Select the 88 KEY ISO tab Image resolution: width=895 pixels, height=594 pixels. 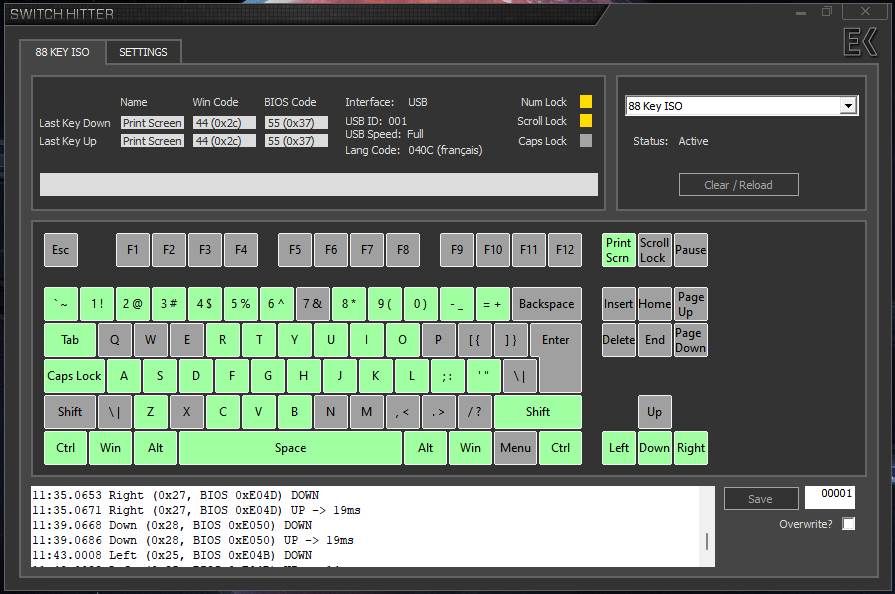(62, 52)
